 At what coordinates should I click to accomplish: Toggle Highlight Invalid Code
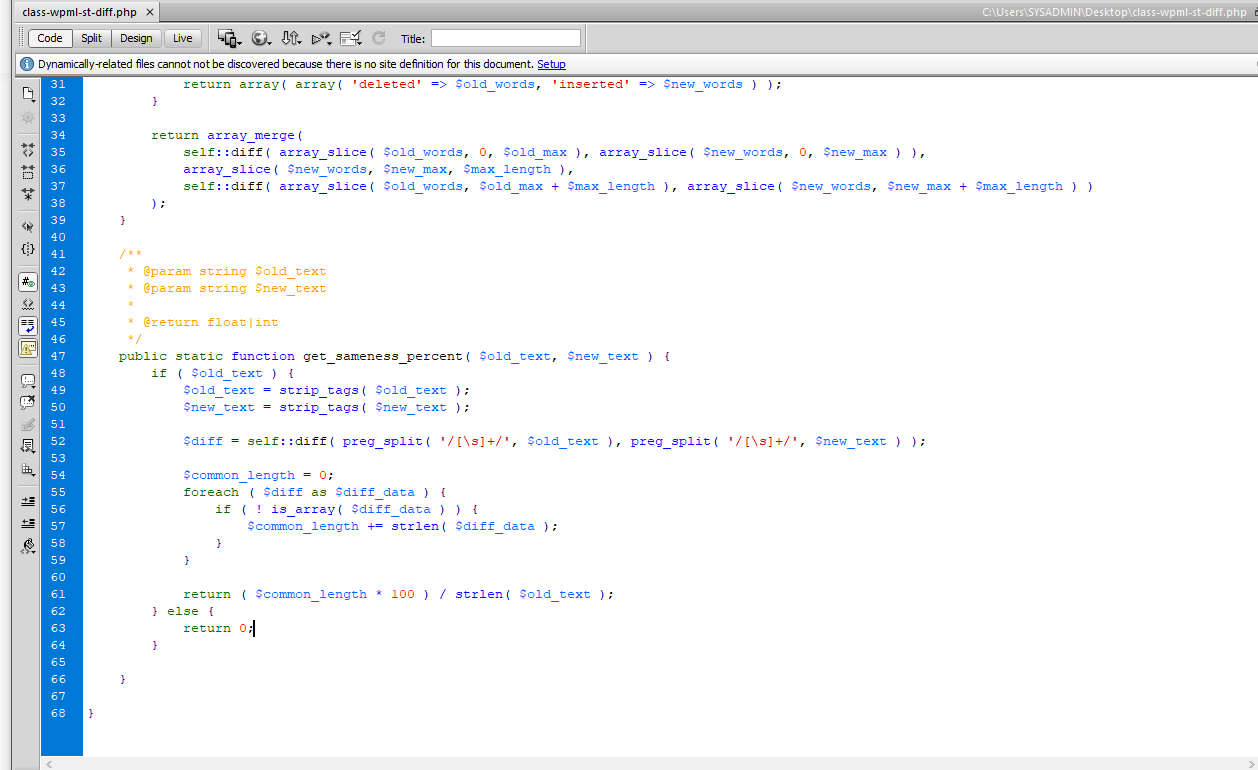pos(27,304)
